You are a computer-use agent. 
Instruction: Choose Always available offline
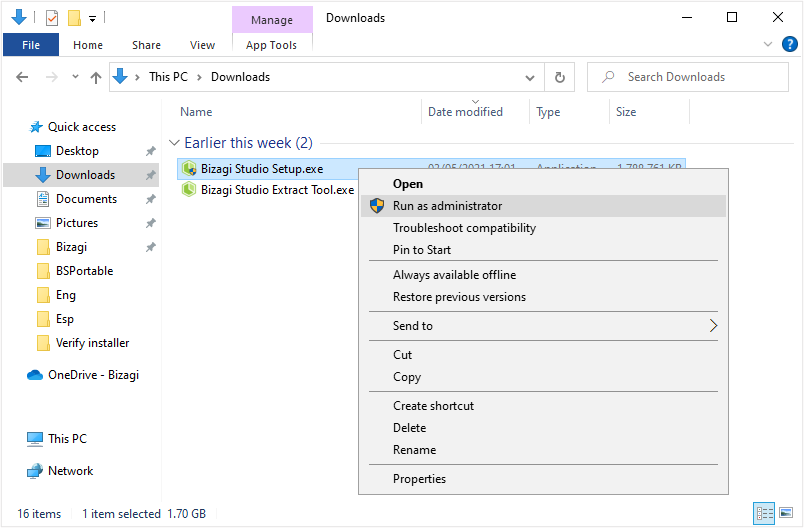pyautogui.click(x=544, y=275)
